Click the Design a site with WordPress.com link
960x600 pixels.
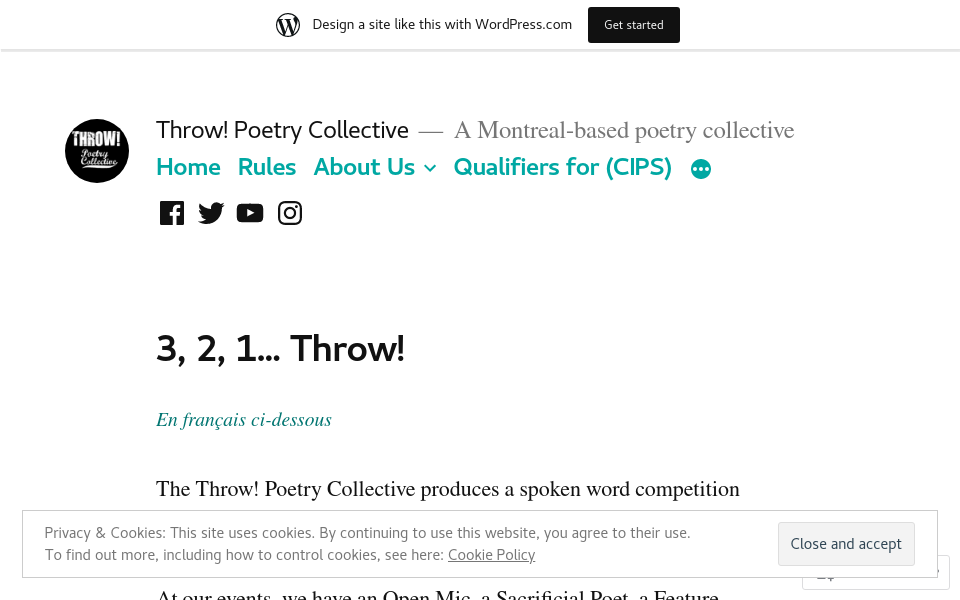[x=442, y=24]
